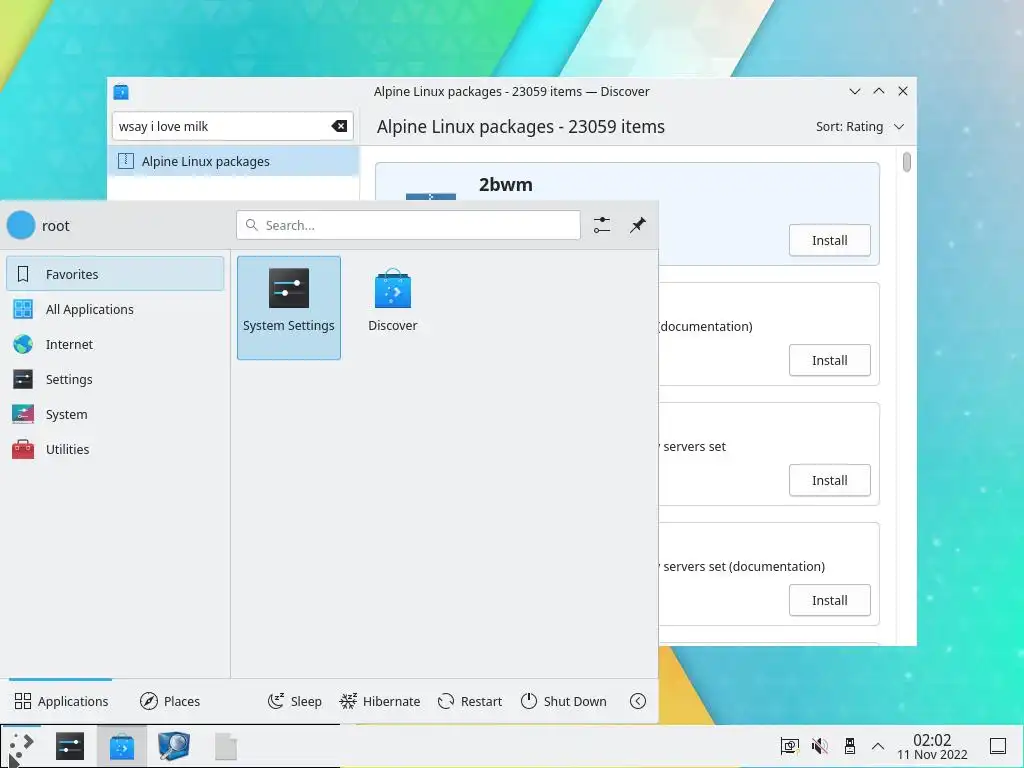This screenshot has height=768, width=1024.
Task: Launch Discover from the Favorites grid
Action: (x=392, y=308)
